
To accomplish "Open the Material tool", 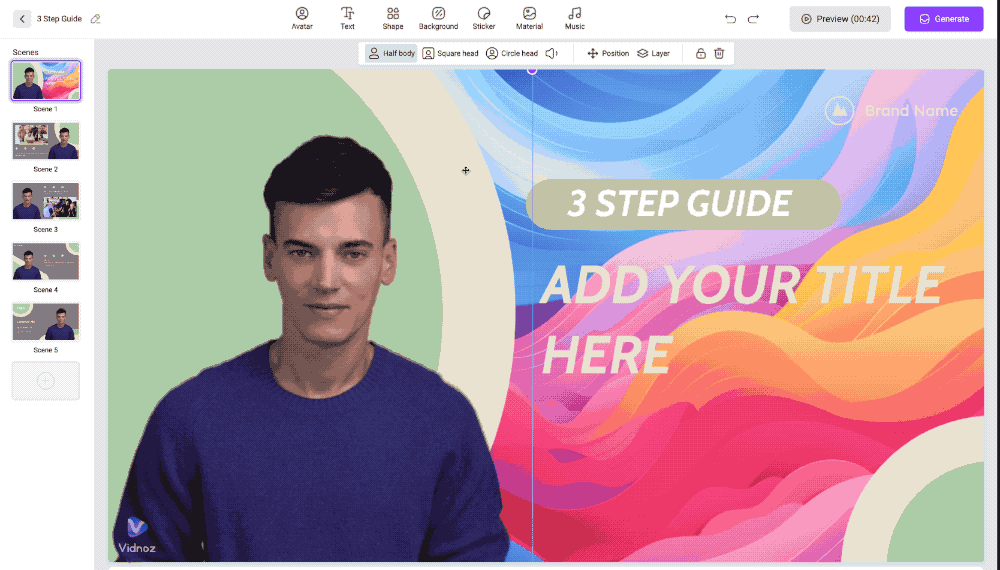I will [x=529, y=18].
